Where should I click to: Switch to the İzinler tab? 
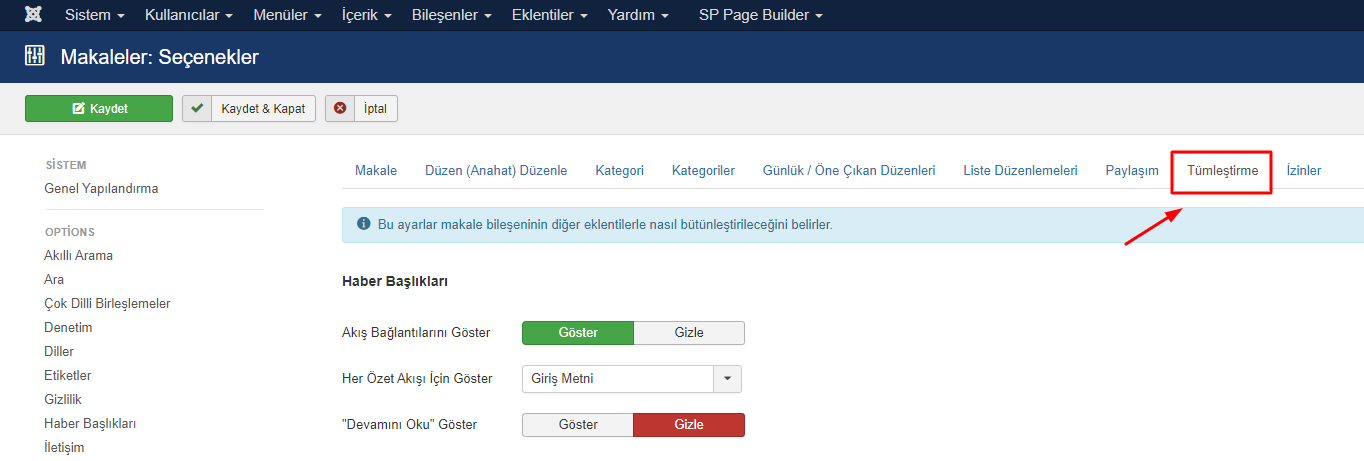coord(1303,171)
